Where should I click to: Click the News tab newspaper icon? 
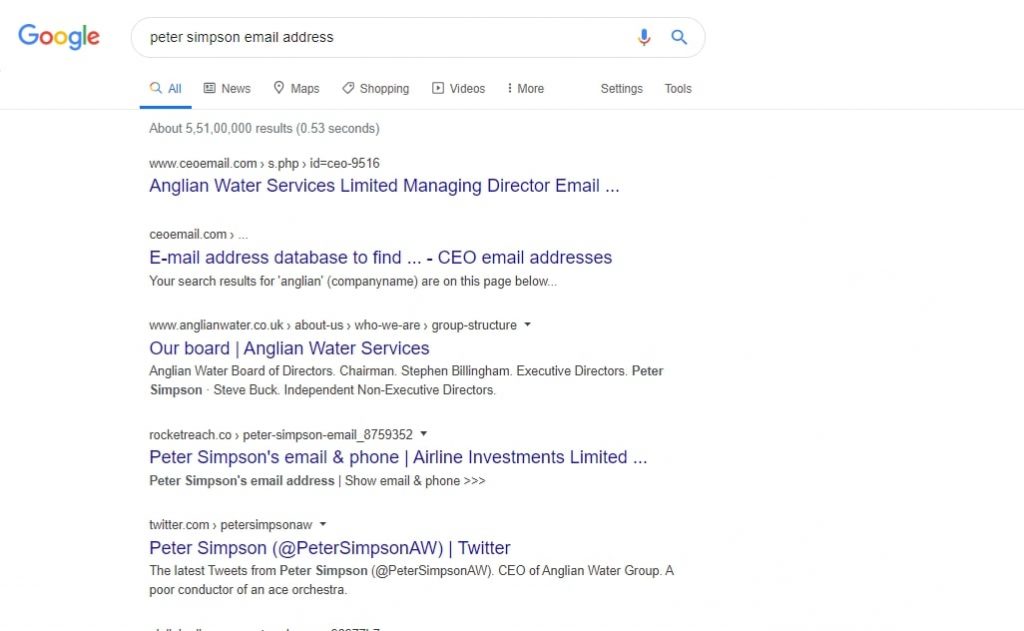(x=209, y=88)
